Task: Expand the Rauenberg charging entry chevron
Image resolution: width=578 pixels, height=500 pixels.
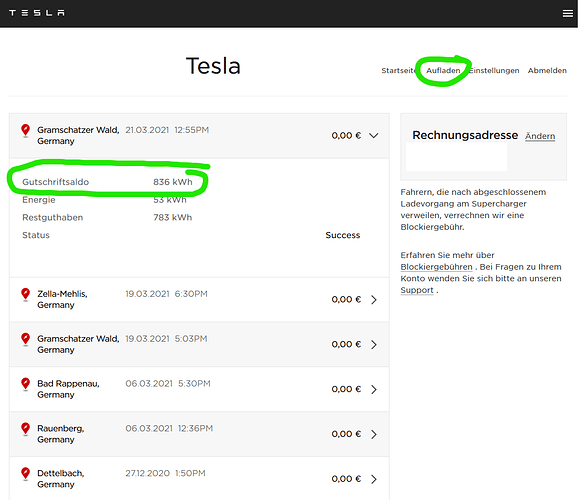Action: pyautogui.click(x=374, y=434)
